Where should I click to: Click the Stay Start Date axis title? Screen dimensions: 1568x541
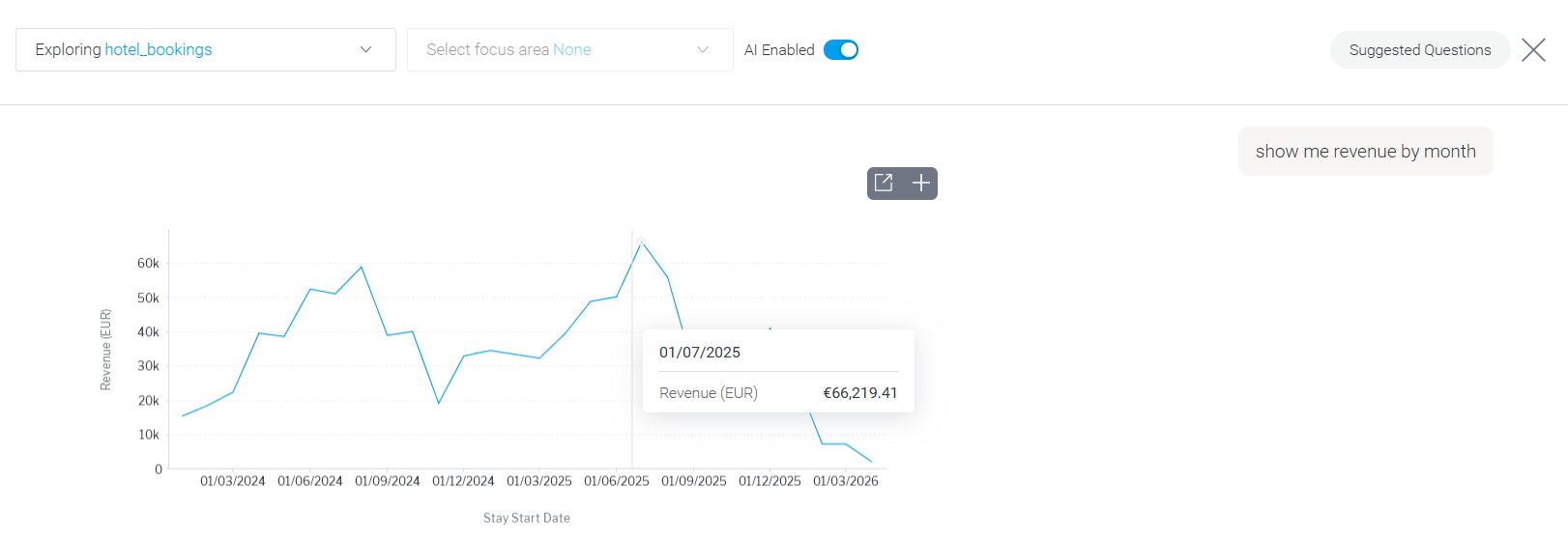(x=527, y=518)
